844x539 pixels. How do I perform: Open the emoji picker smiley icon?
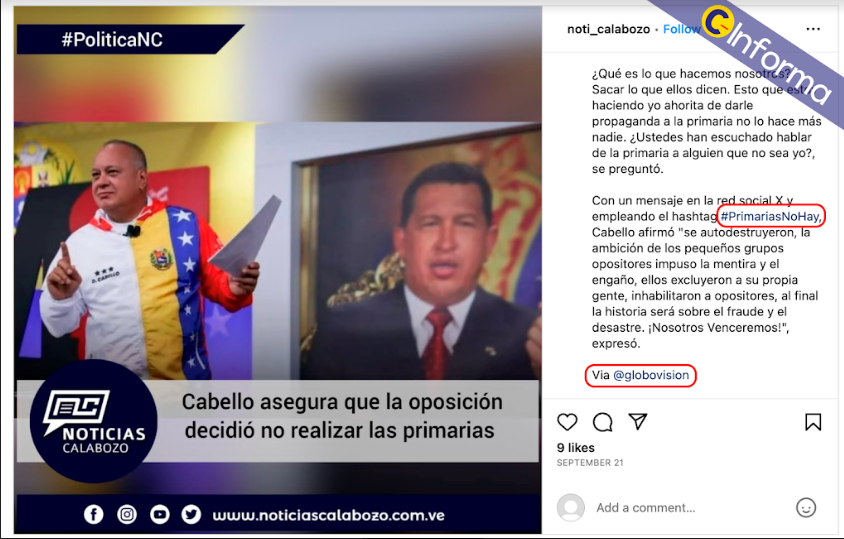tap(806, 507)
